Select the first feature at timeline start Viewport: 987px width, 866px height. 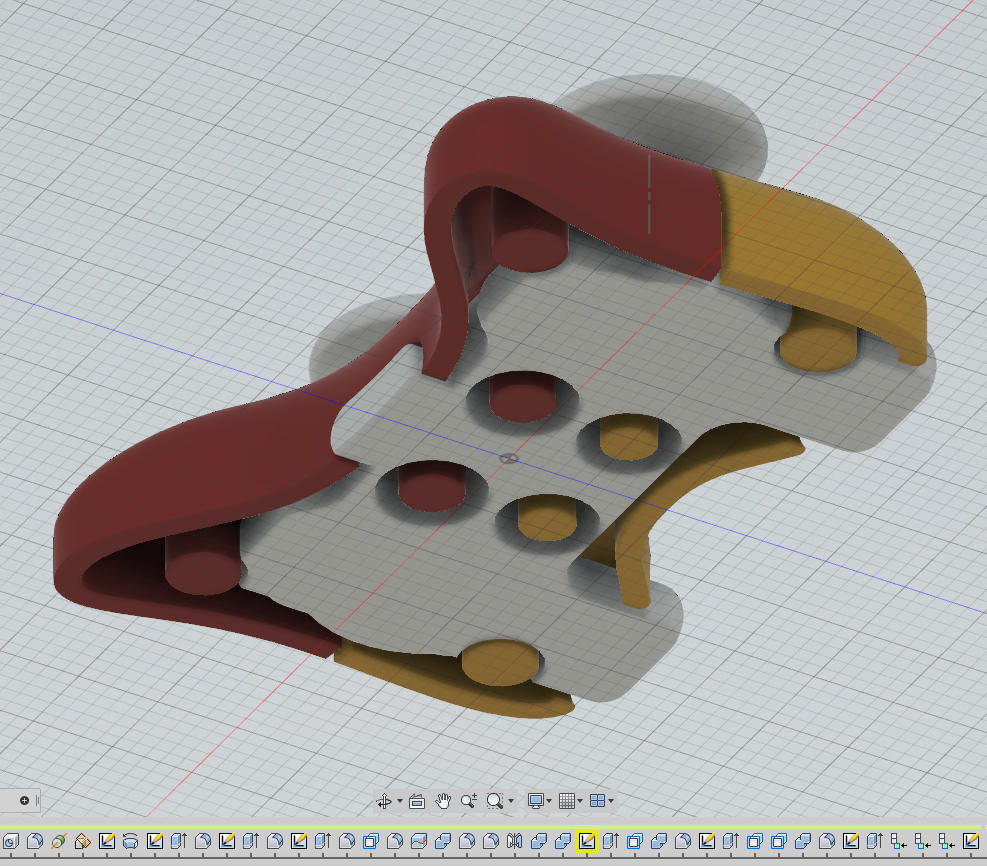11,841
